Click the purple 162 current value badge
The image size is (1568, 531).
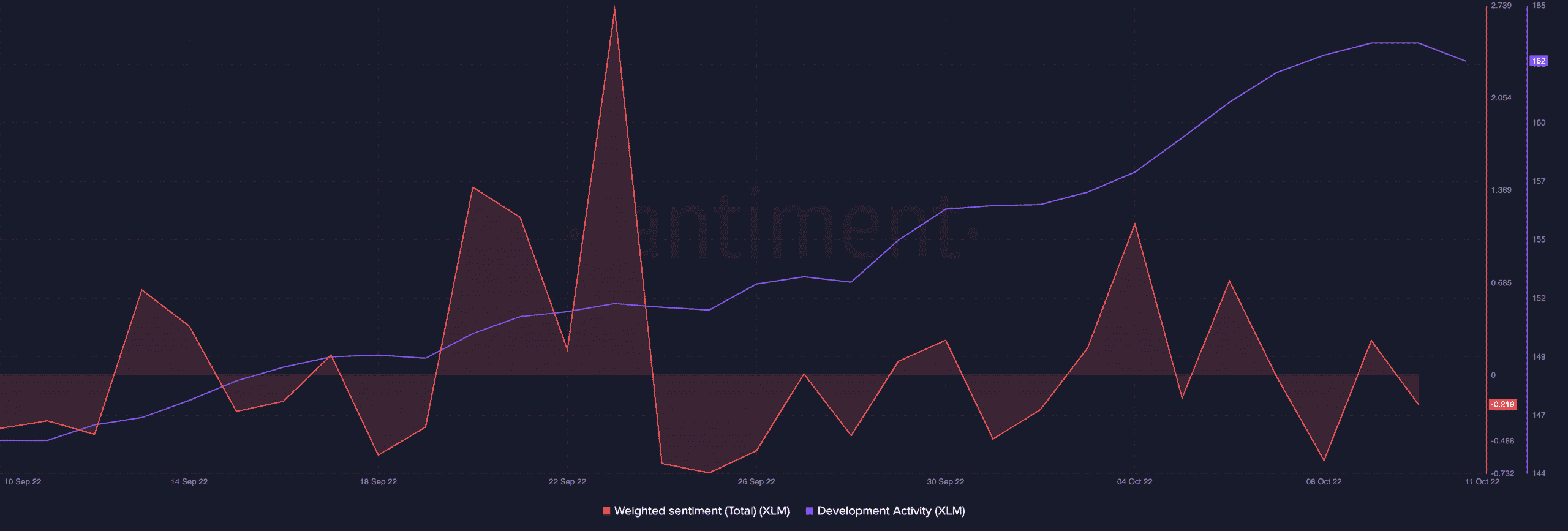tap(1539, 61)
